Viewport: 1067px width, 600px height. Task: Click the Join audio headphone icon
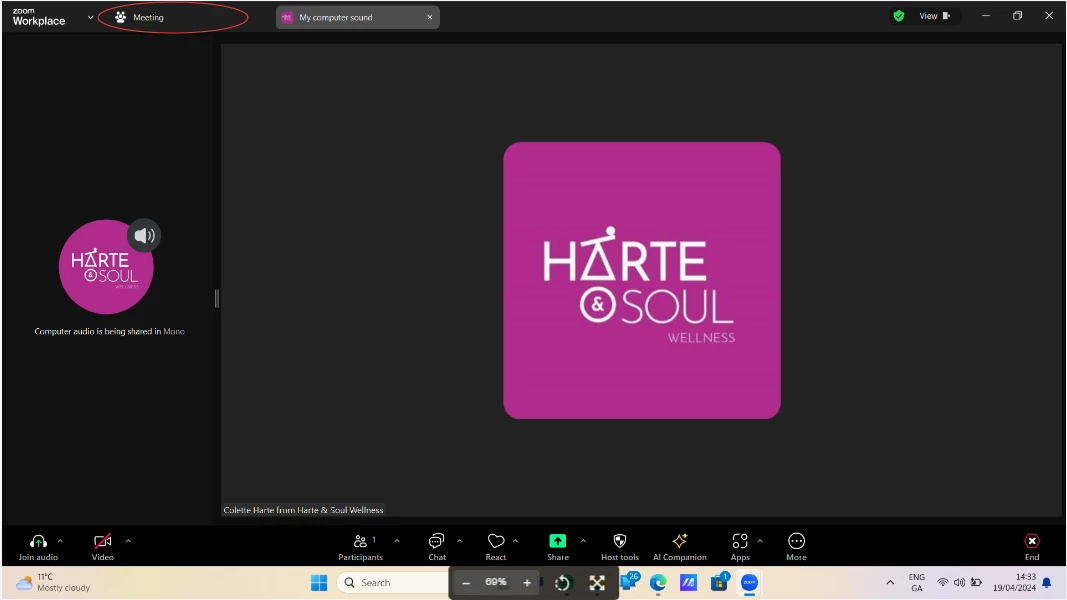tap(38, 541)
